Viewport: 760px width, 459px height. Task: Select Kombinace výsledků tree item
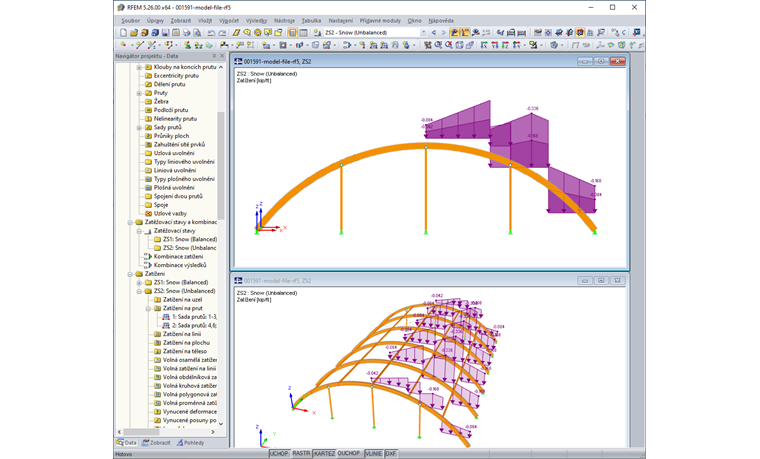pos(180,265)
